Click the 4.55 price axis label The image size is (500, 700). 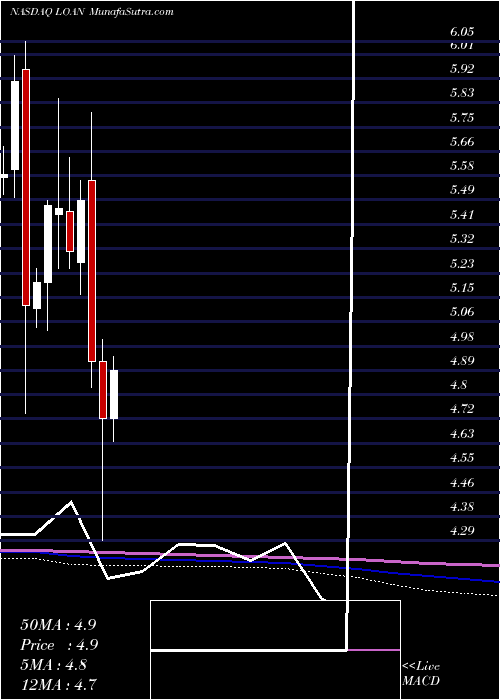[x=462, y=457]
